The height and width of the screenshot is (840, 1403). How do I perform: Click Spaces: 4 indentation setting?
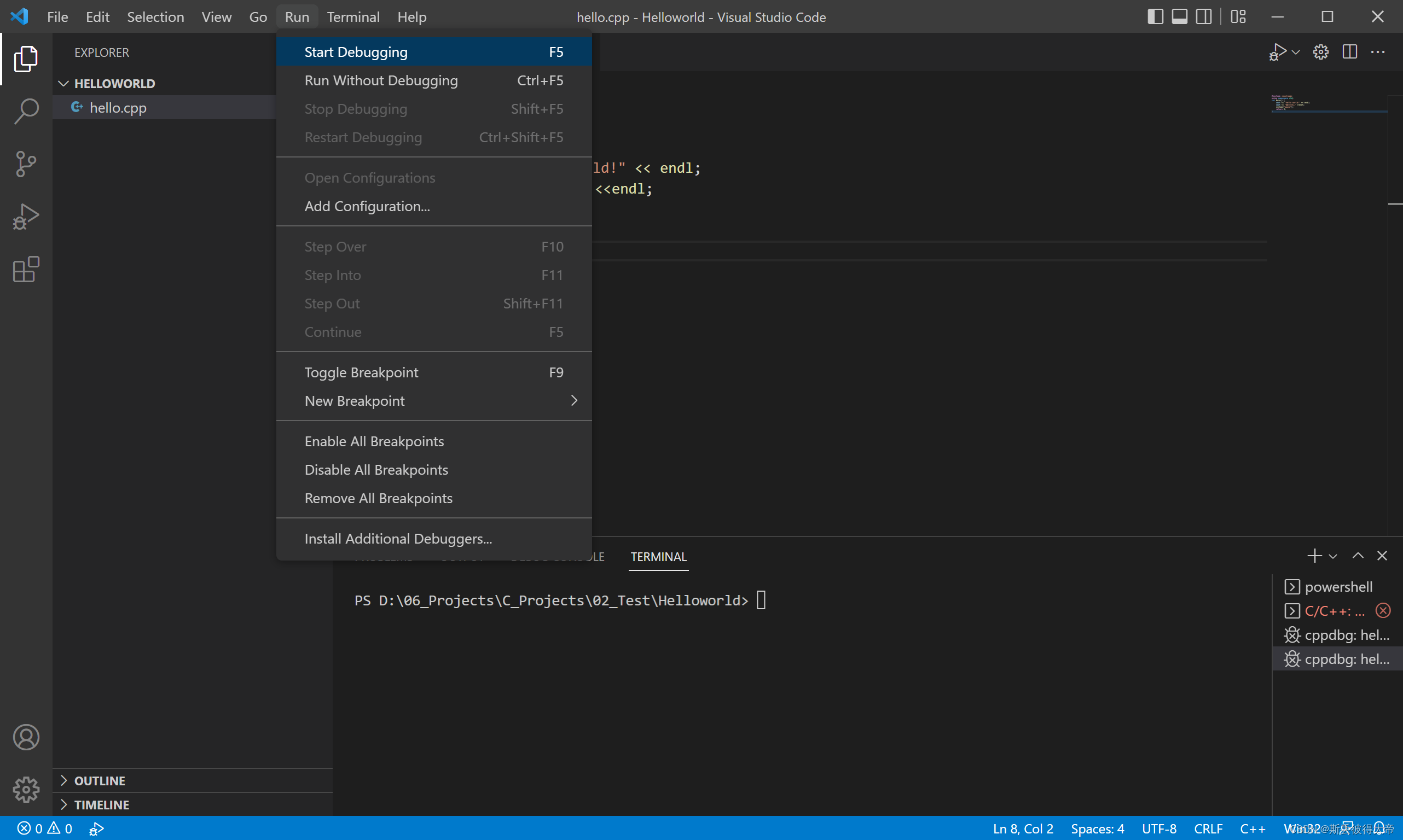[1097, 829]
